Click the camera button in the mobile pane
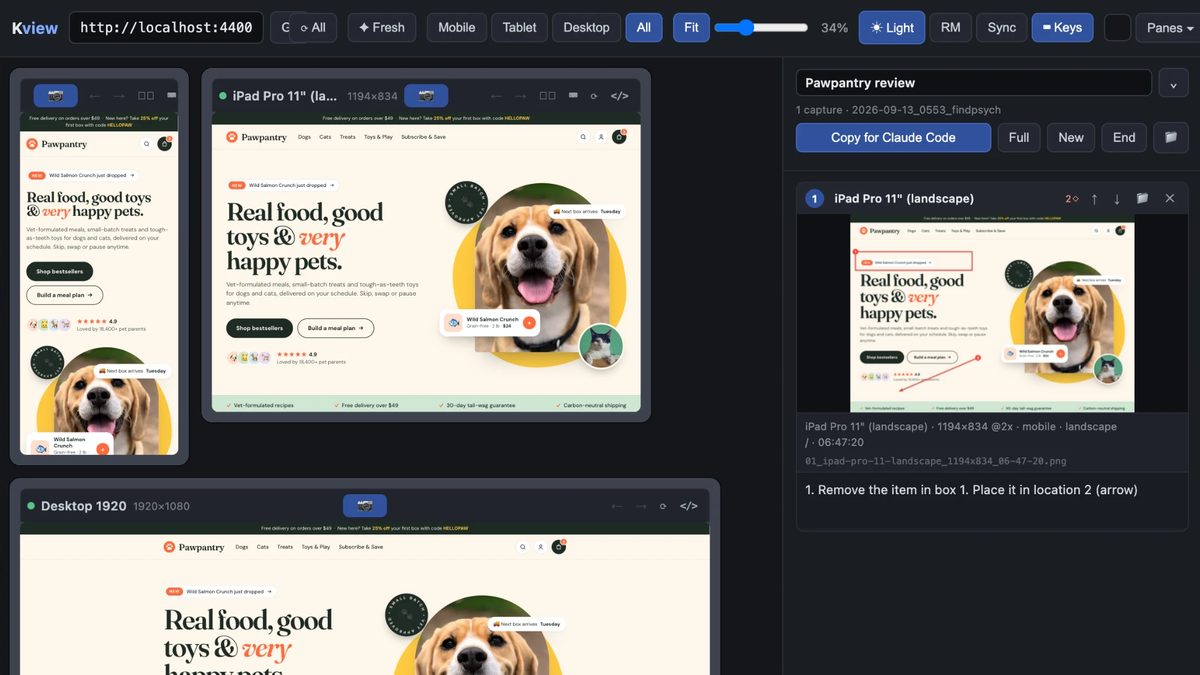Image resolution: width=1200 pixels, height=675 pixels. (x=55, y=96)
